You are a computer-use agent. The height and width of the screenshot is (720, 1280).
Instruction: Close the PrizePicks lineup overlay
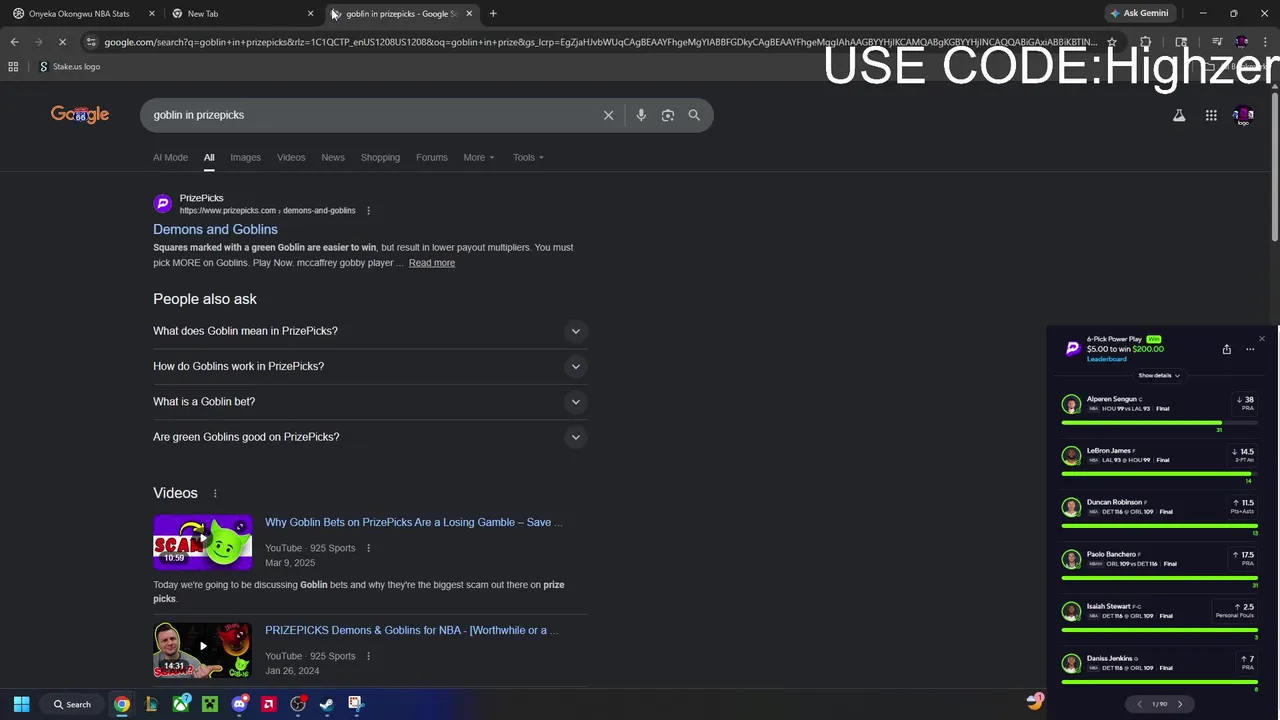[x=1261, y=339]
